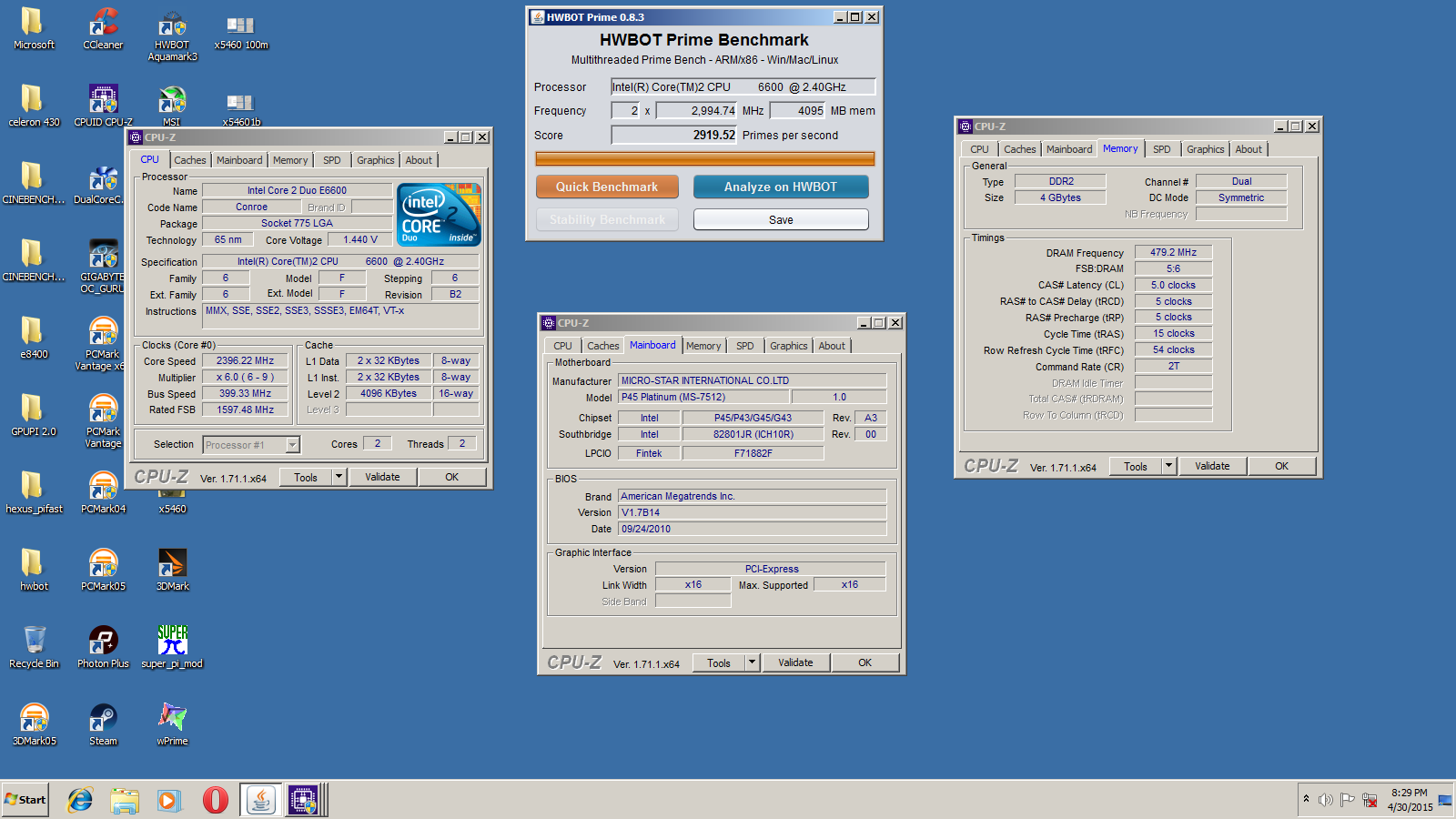The height and width of the screenshot is (819, 1456).
Task: Click the Intel Core 2 Duo logo
Action: coord(440,215)
